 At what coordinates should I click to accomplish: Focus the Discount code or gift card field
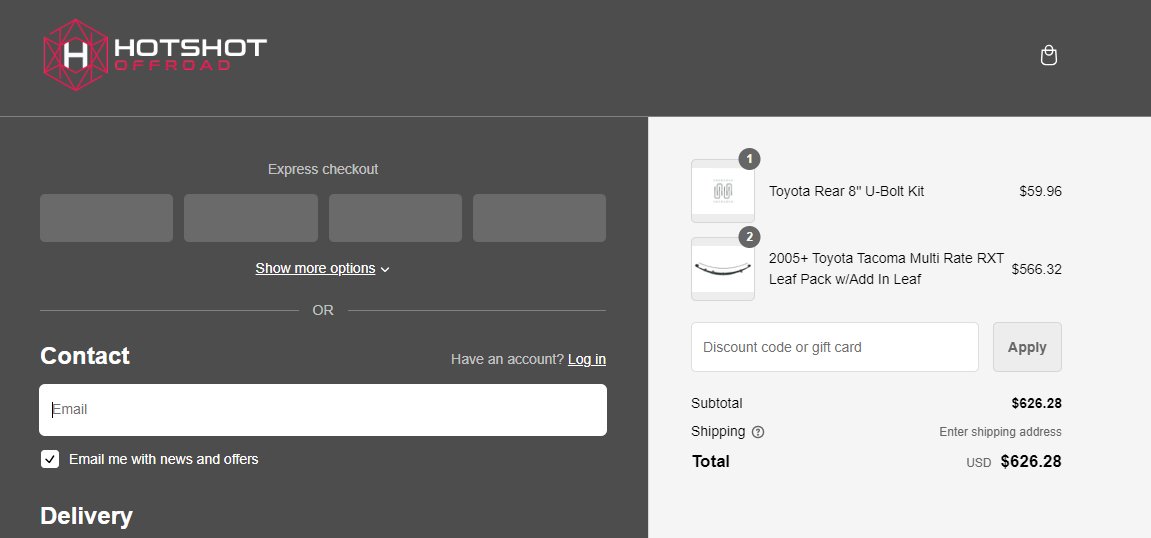(x=835, y=347)
